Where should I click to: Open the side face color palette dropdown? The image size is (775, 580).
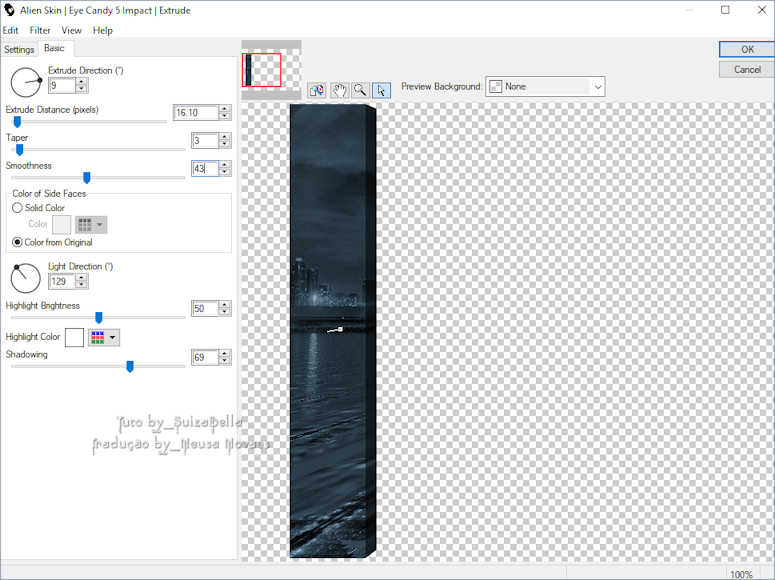(91, 225)
